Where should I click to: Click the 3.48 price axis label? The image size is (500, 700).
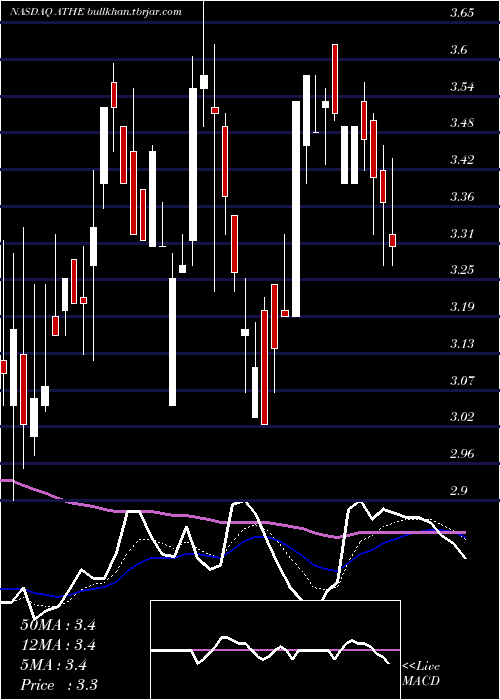click(462, 123)
